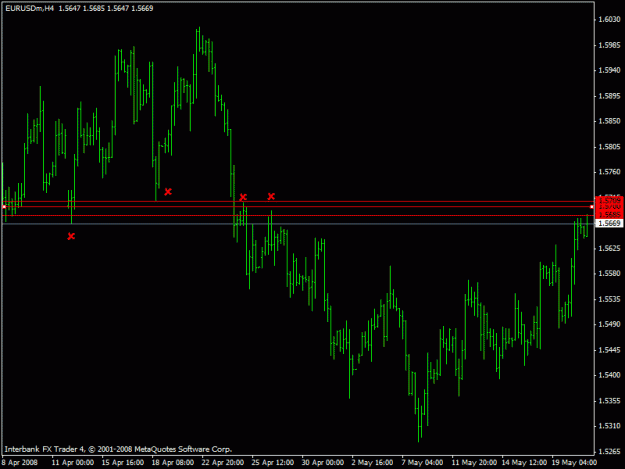Select the red X marker below the 11 Apr low
Viewport: 625px width, 469px height.
(x=71, y=236)
